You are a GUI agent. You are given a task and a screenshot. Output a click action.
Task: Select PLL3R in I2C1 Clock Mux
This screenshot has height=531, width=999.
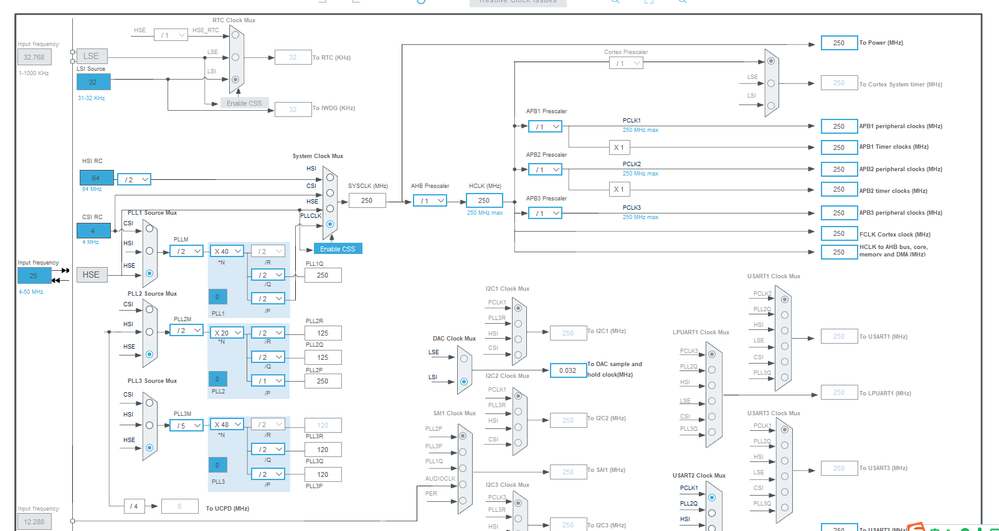pos(518,324)
